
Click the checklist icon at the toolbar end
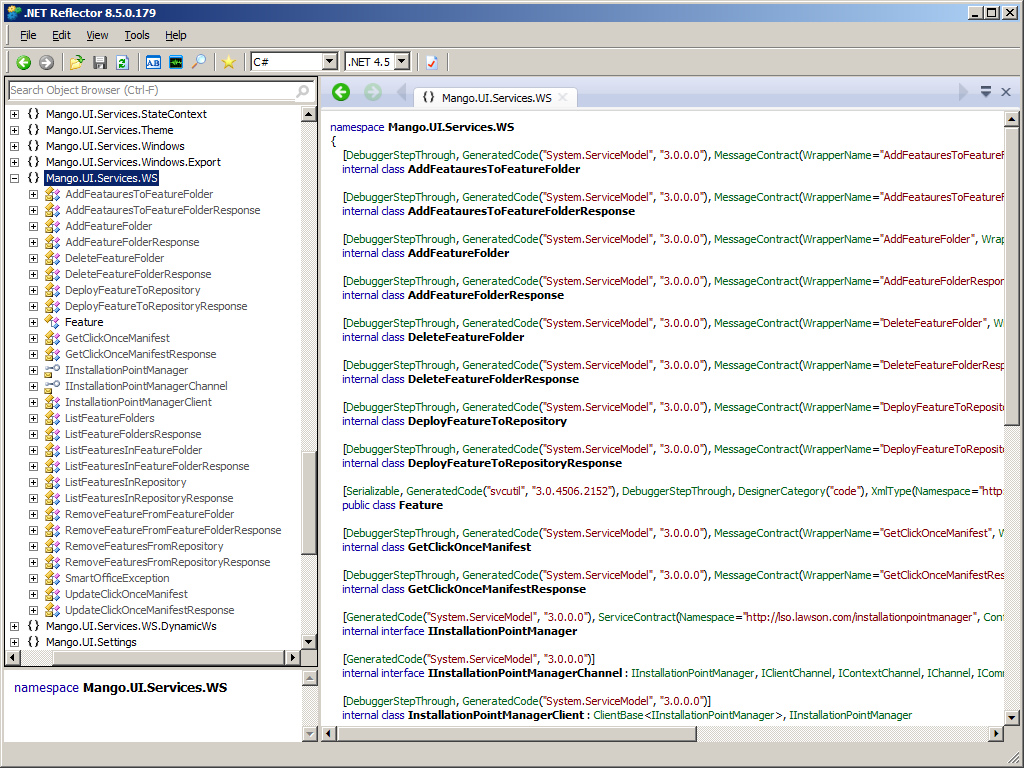[x=432, y=62]
